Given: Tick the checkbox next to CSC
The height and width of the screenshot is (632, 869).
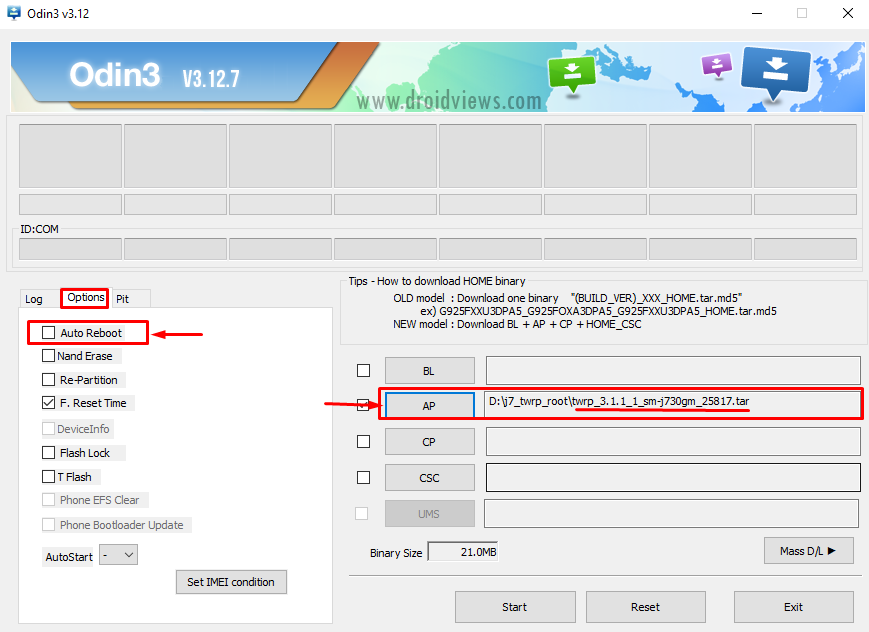Looking at the screenshot, I should [x=364, y=477].
